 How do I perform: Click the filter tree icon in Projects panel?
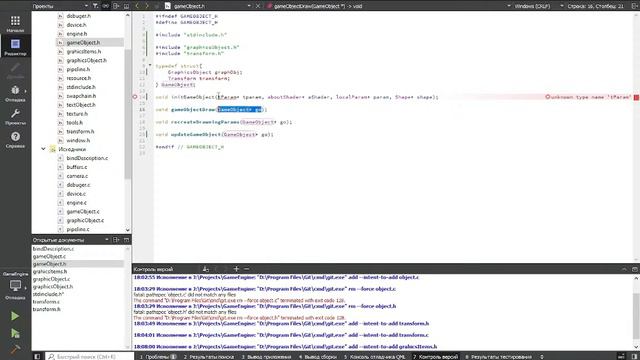95,6
